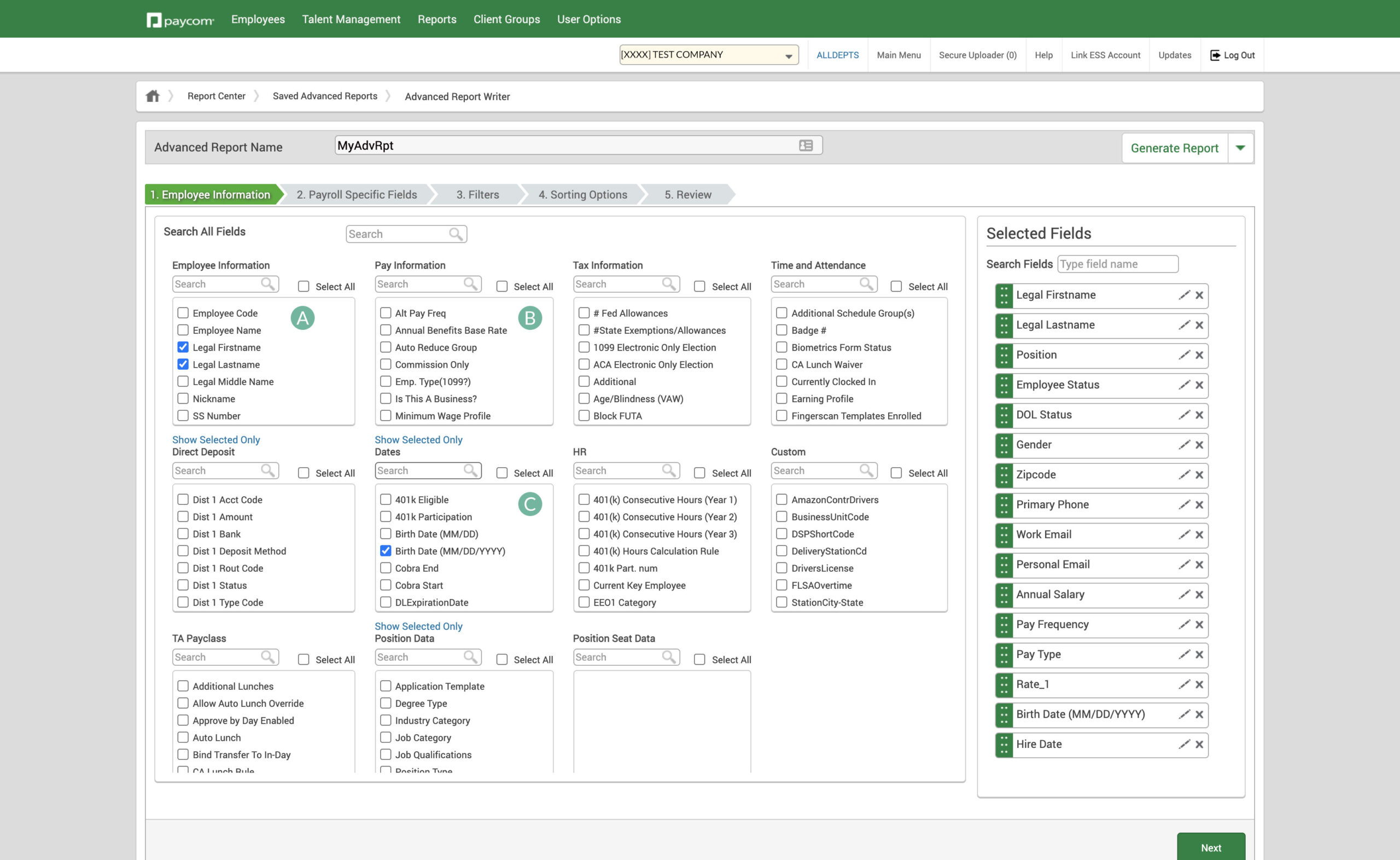Click the Paycom logo
This screenshot has height=860, width=1400.
tap(180, 20)
